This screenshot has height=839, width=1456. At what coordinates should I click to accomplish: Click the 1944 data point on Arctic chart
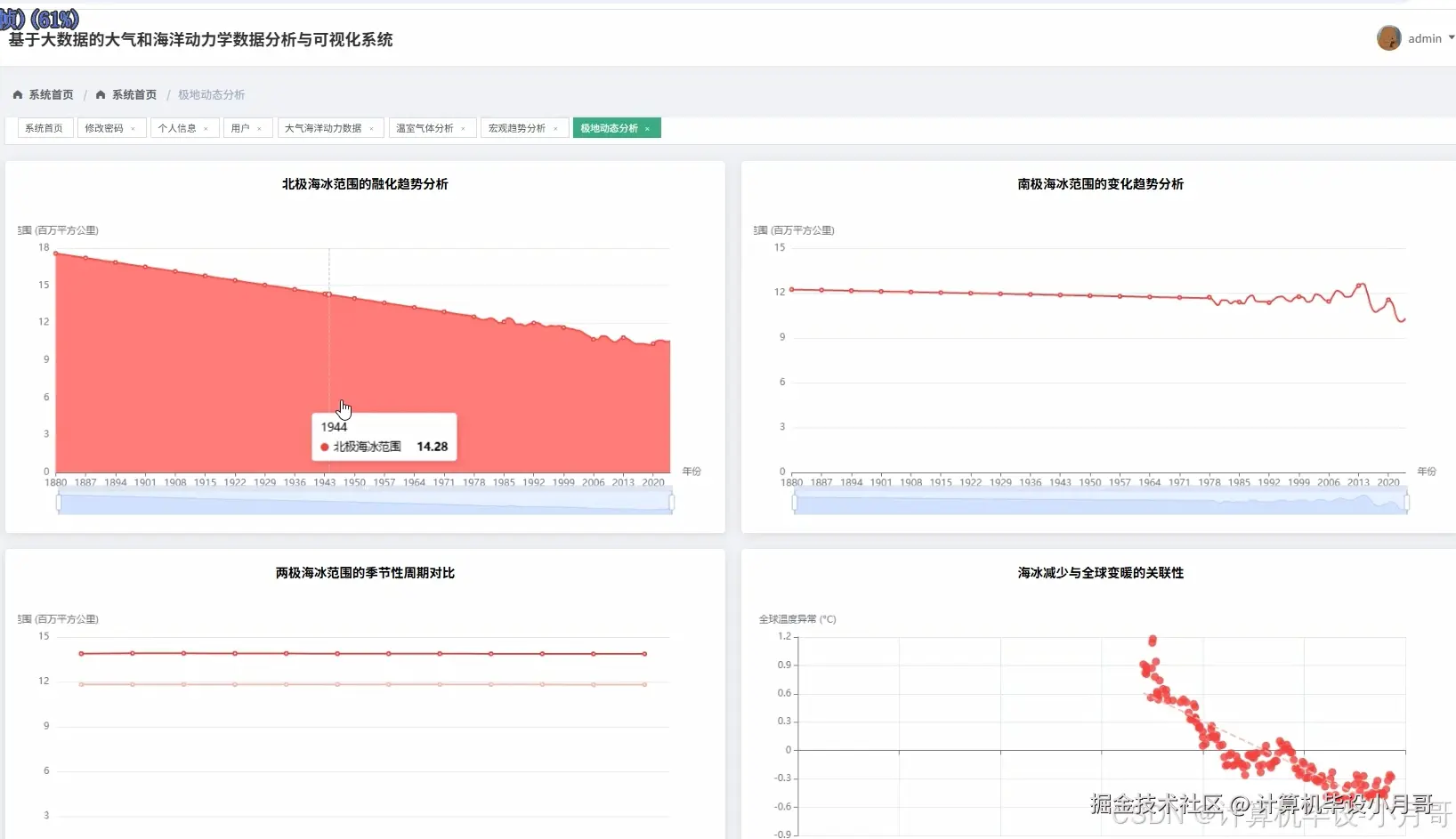[328, 294]
